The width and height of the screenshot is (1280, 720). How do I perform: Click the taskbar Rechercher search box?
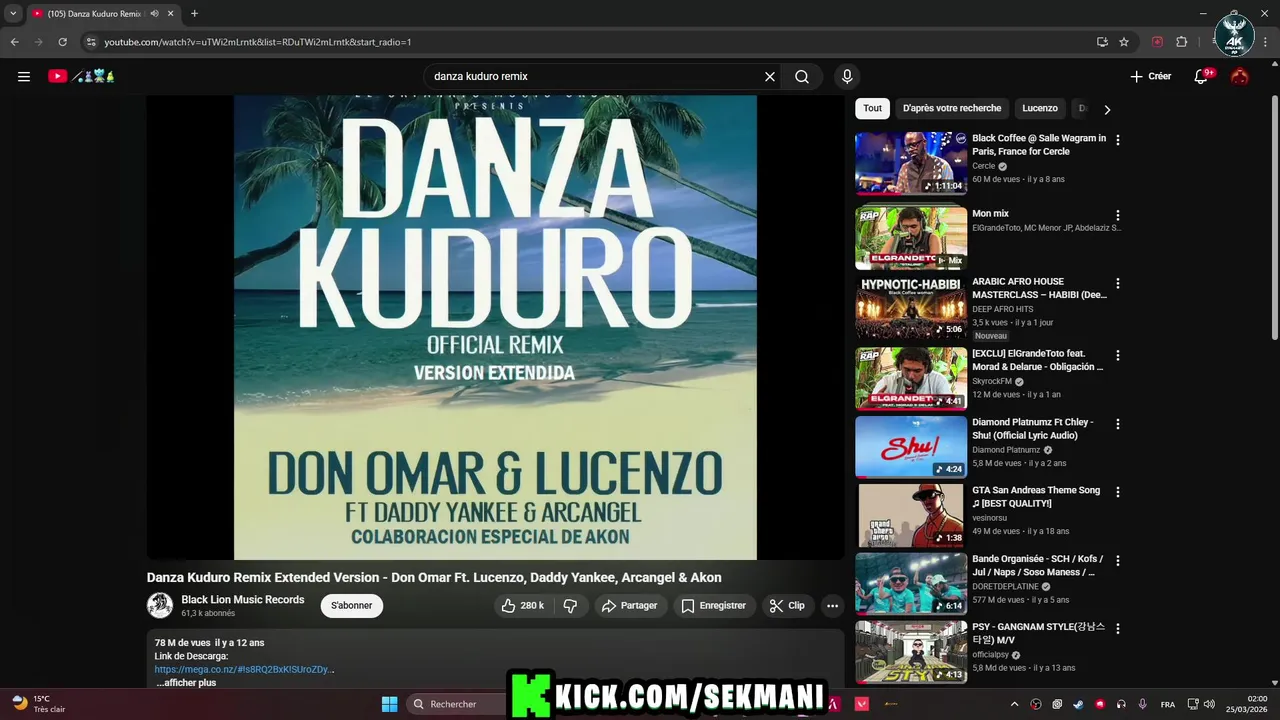457,704
